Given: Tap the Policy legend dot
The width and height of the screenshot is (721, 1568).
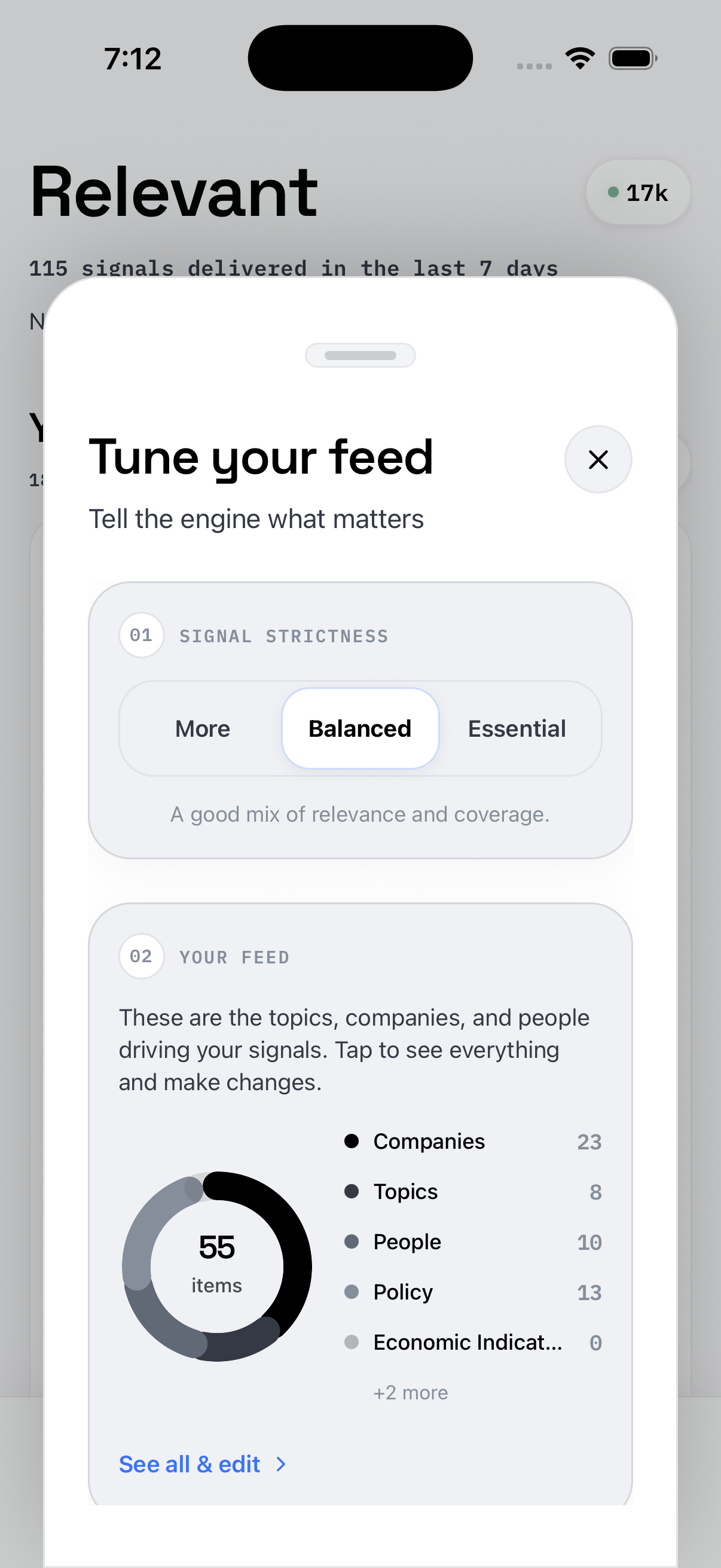Looking at the screenshot, I should [352, 1292].
